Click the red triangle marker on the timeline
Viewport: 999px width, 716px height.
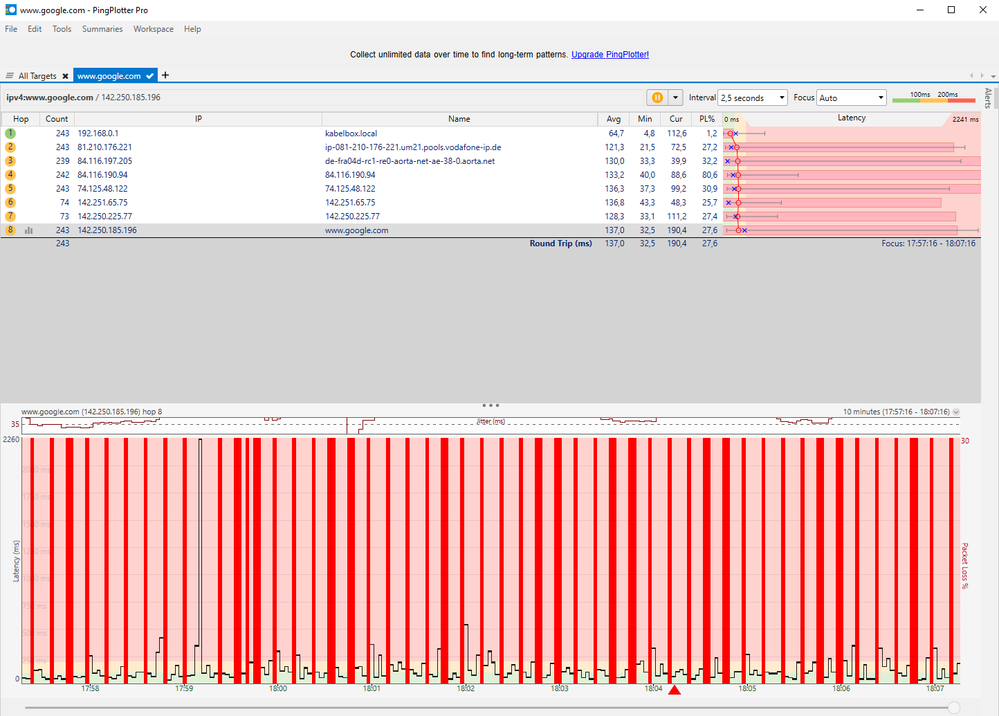[x=674, y=691]
